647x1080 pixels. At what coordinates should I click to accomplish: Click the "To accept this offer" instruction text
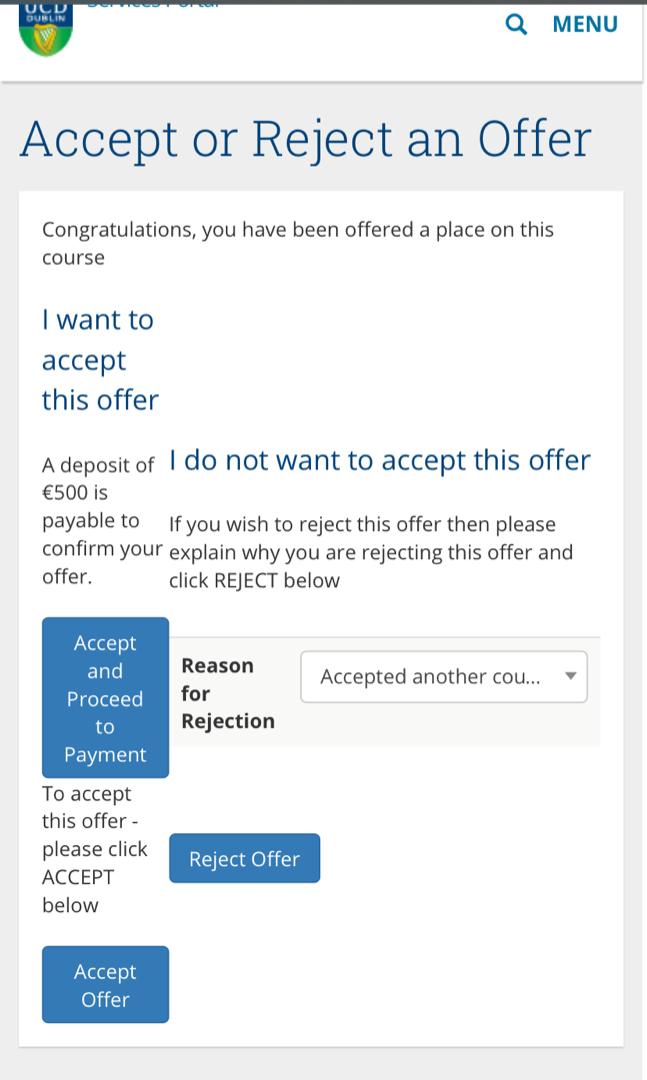click(94, 848)
